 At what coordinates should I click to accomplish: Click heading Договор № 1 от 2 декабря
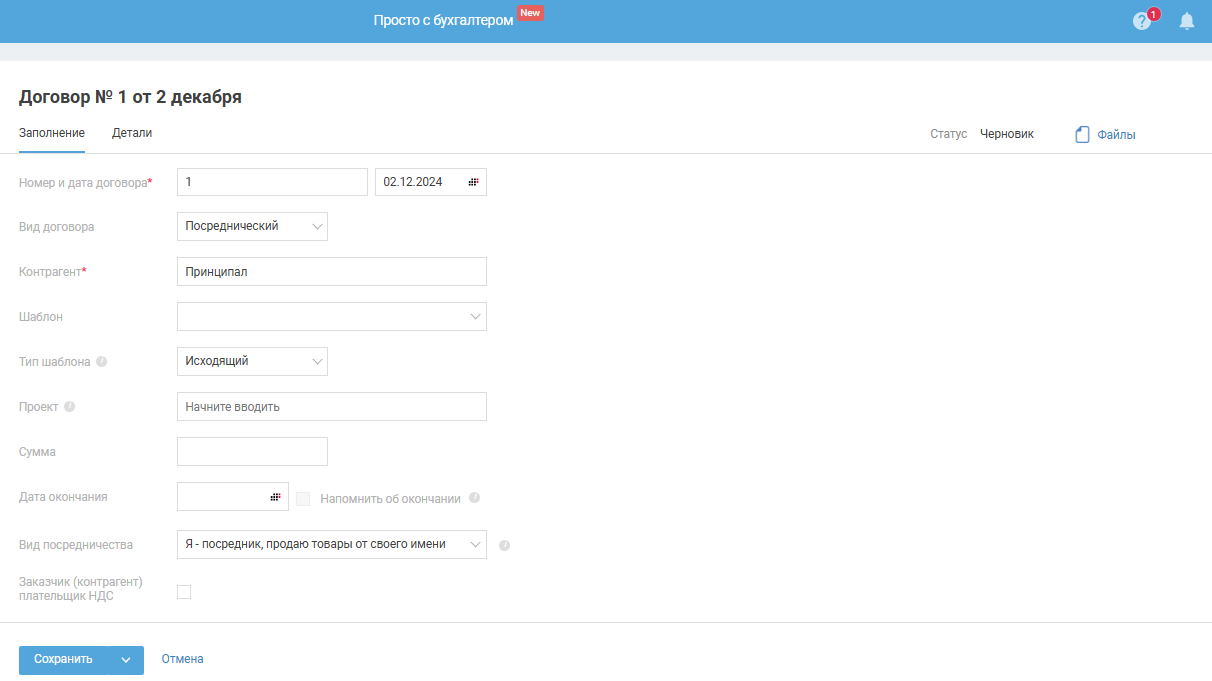pyautogui.click(x=130, y=97)
